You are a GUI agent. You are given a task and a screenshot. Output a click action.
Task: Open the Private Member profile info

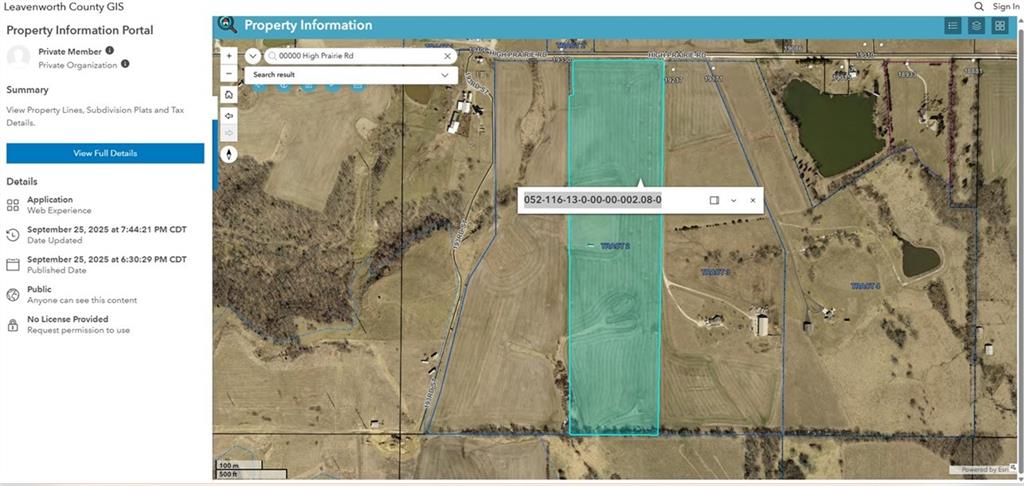pos(109,50)
